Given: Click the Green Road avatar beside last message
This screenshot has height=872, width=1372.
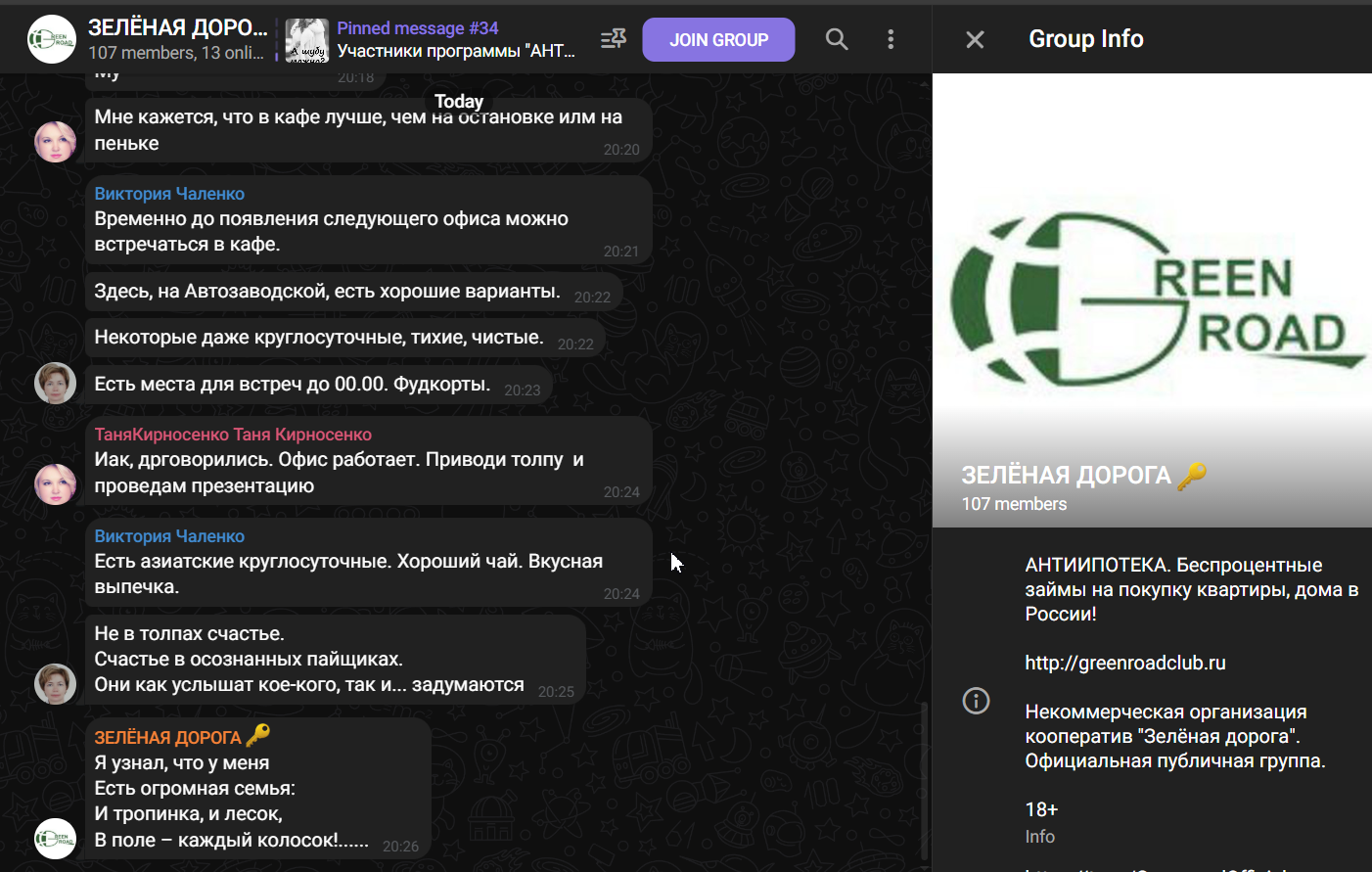Looking at the screenshot, I should (x=55, y=839).
